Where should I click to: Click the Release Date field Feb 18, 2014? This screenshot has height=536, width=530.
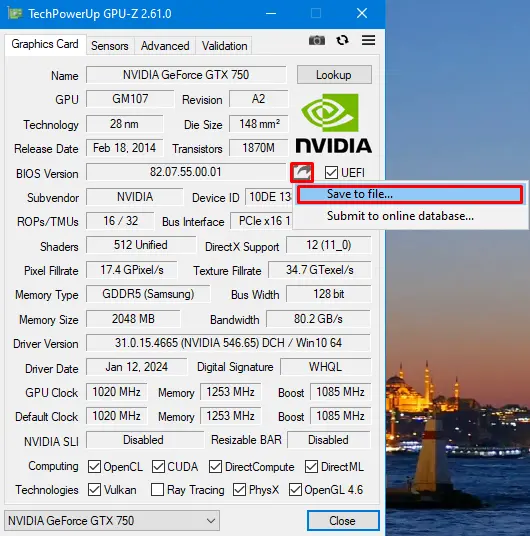[x=124, y=148]
